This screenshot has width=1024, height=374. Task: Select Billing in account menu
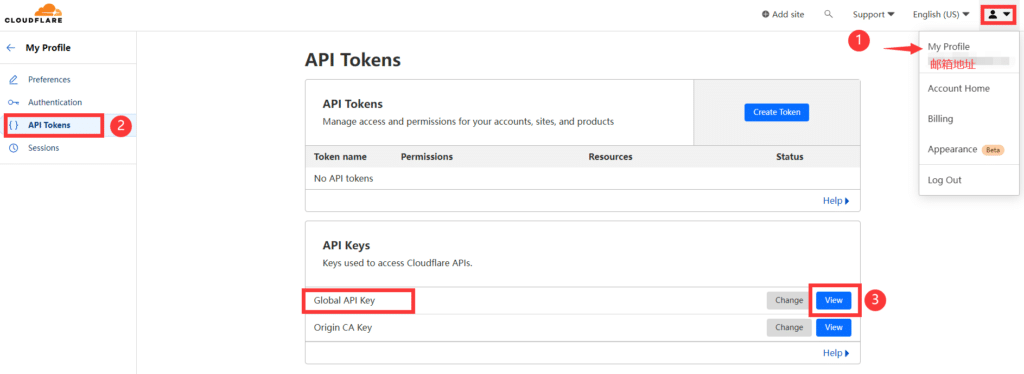click(940, 119)
